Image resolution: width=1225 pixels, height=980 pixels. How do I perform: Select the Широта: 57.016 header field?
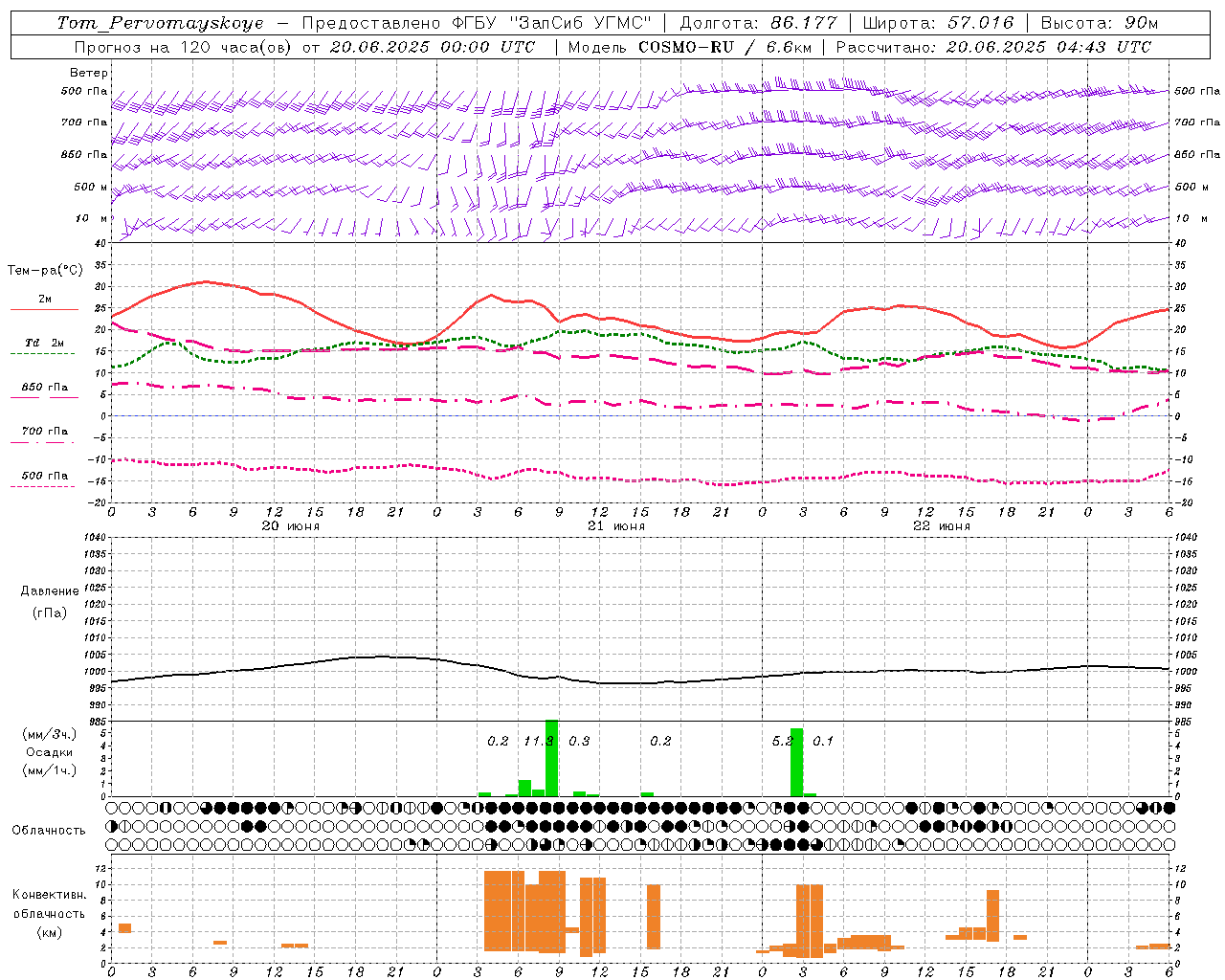point(937,23)
